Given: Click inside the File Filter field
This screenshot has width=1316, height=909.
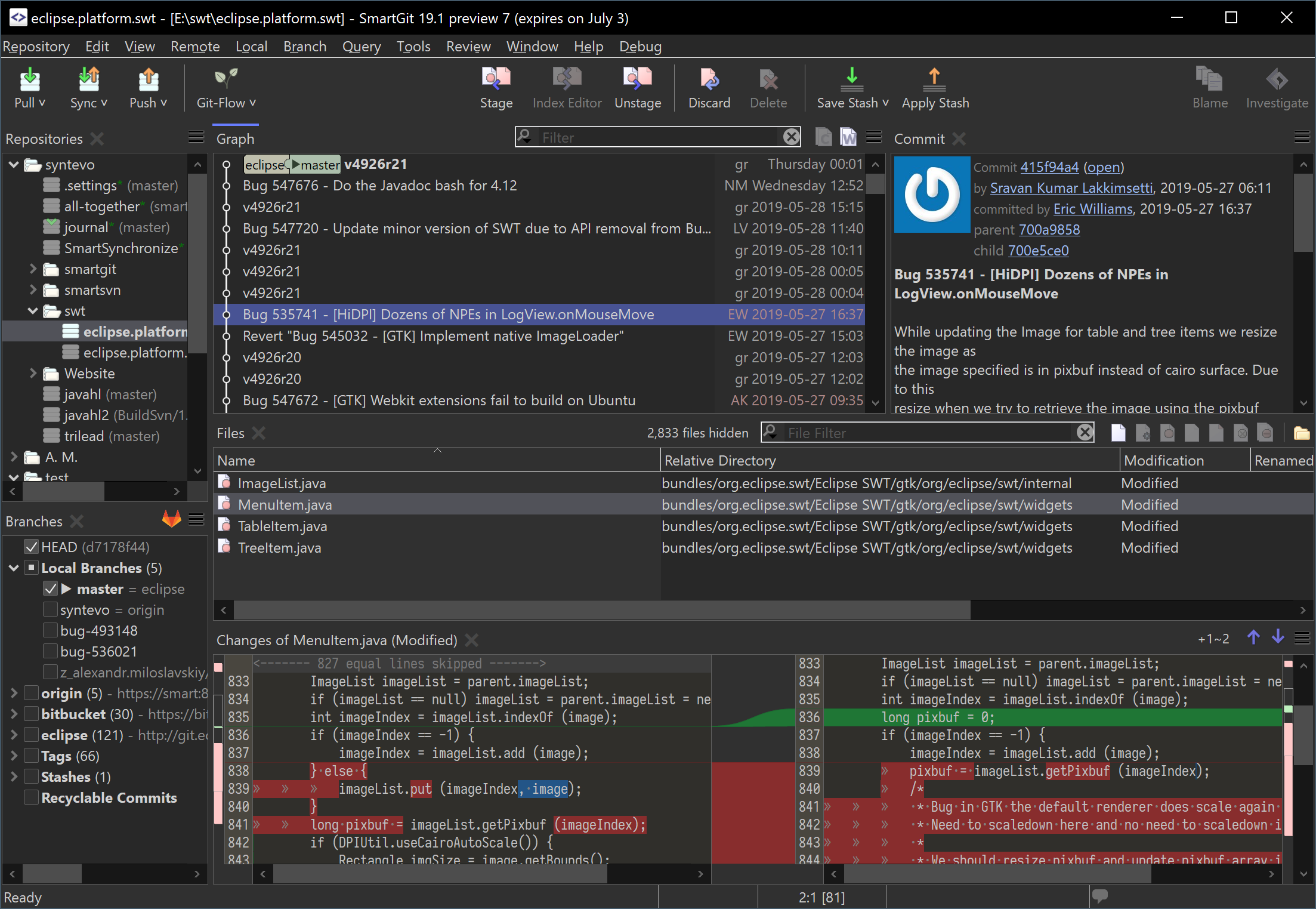Looking at the screenshot, I should (x=925, y=432).
